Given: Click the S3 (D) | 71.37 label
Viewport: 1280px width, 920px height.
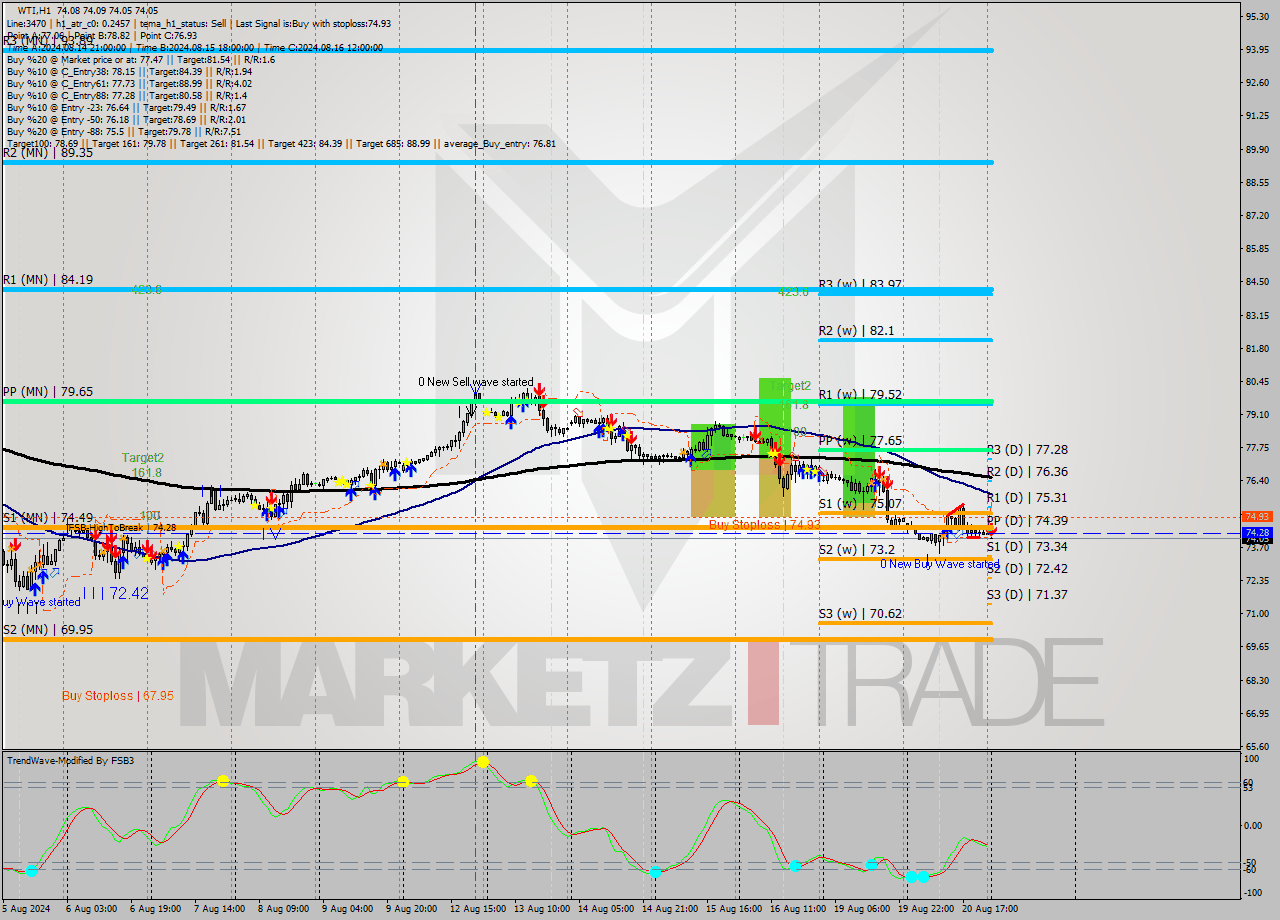Looking at the screenshot, I should [1027, 595].
